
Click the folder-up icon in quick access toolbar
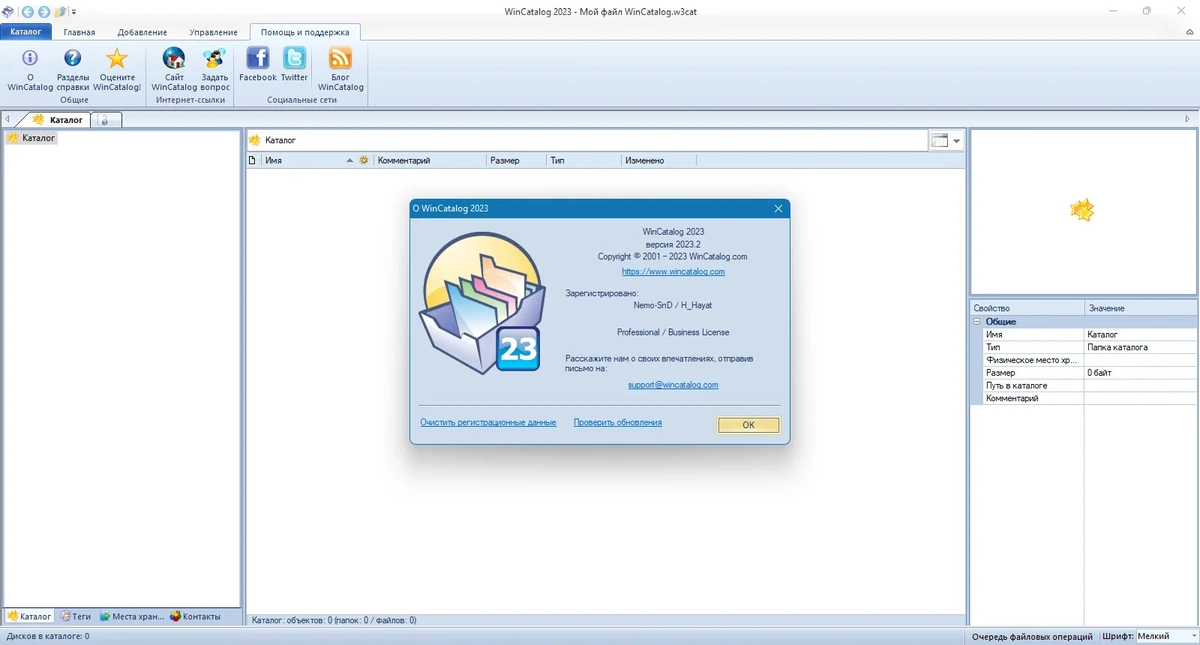click(x=61, y=11)
